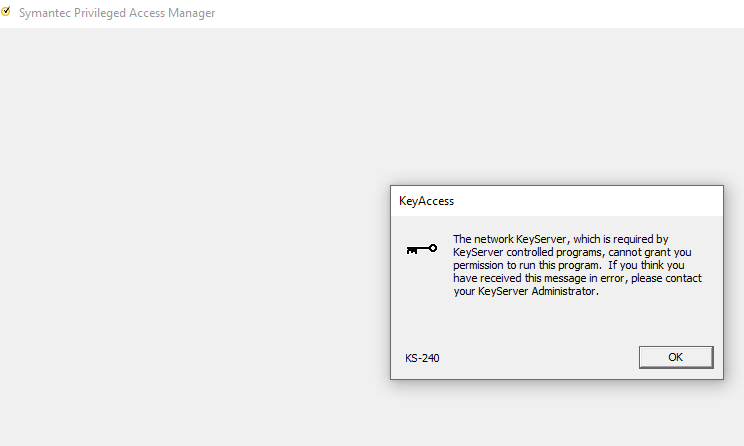744x446 pixels.
Task: Click the KeyAccess dialog title text
Action: click(x=426, y=201)
